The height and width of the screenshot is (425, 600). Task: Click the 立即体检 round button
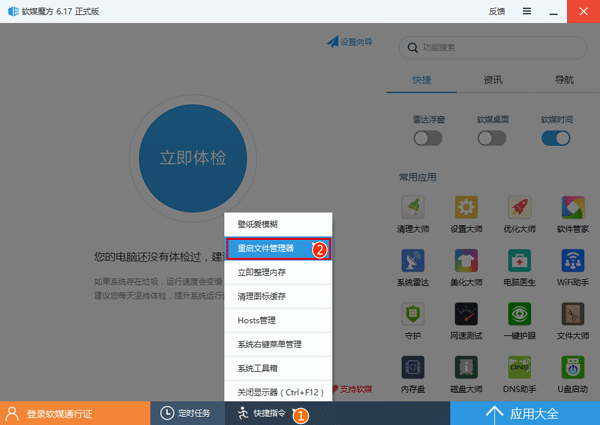tap(193, 158)
